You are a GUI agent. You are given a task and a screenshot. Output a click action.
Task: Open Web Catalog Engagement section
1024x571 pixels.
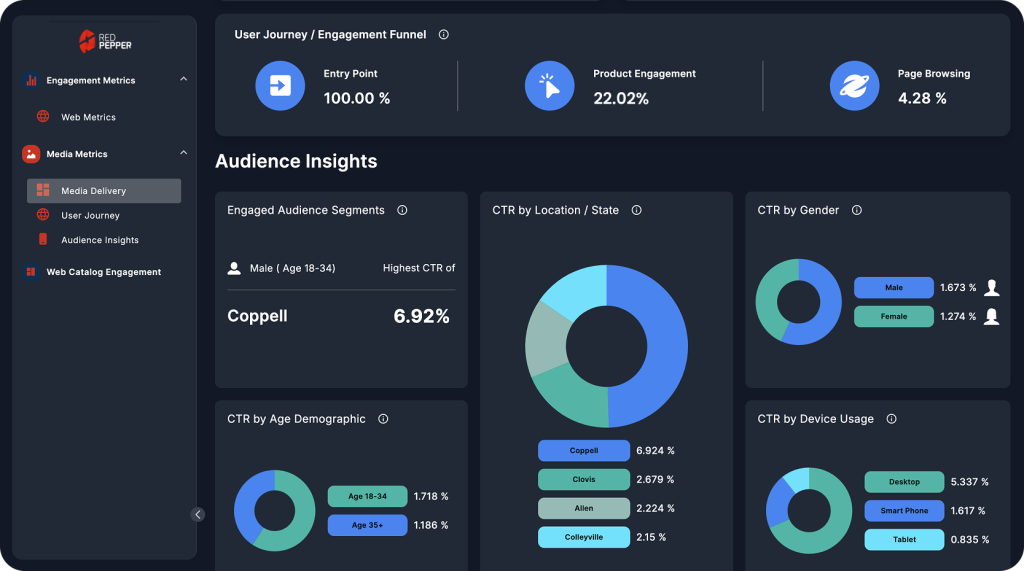pyautogui.click(x=103, y=272)
